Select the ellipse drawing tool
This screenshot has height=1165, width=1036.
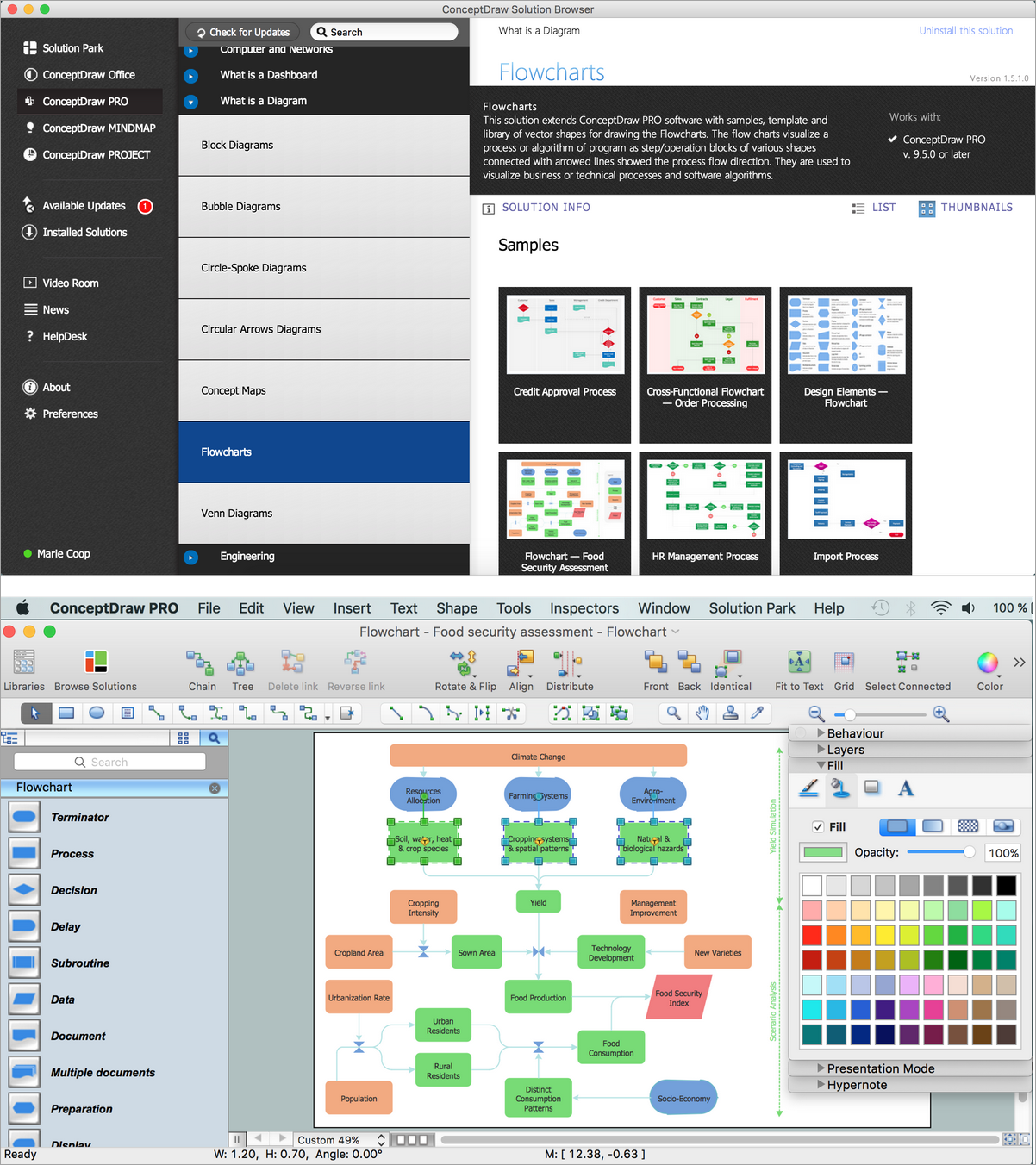[x=97, y=713]
